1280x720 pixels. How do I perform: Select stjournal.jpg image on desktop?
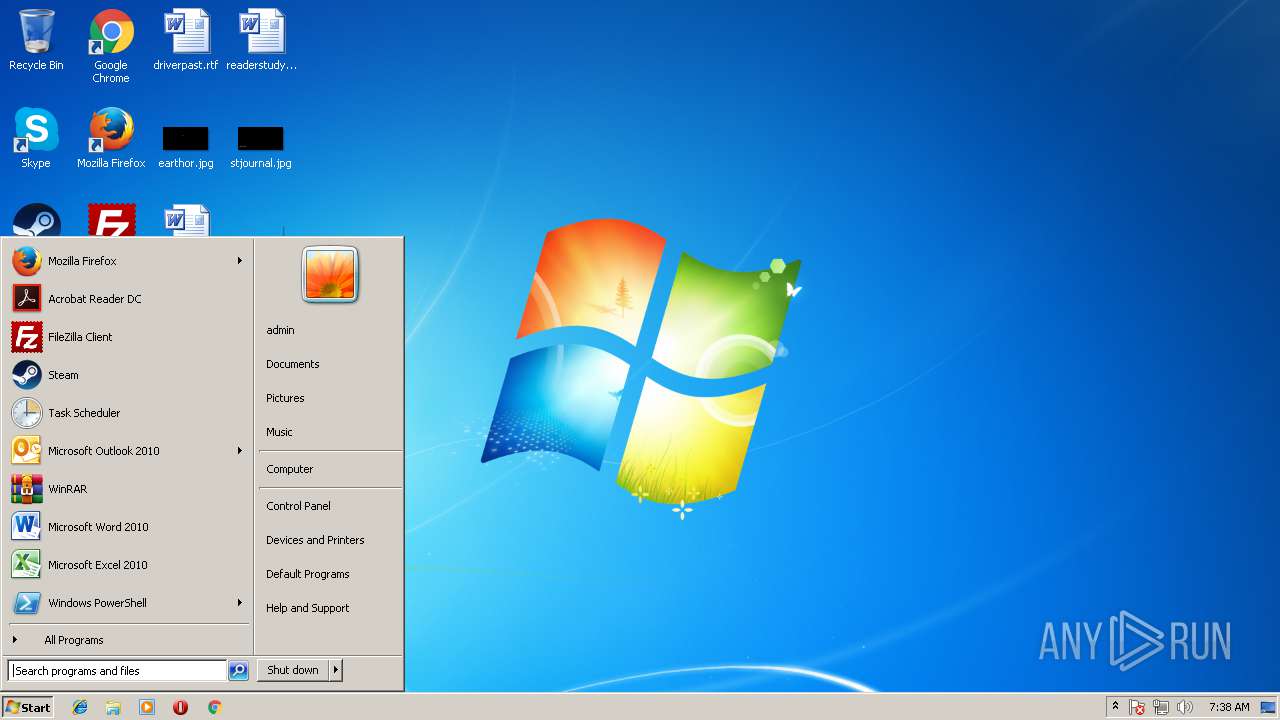point(261,146)
